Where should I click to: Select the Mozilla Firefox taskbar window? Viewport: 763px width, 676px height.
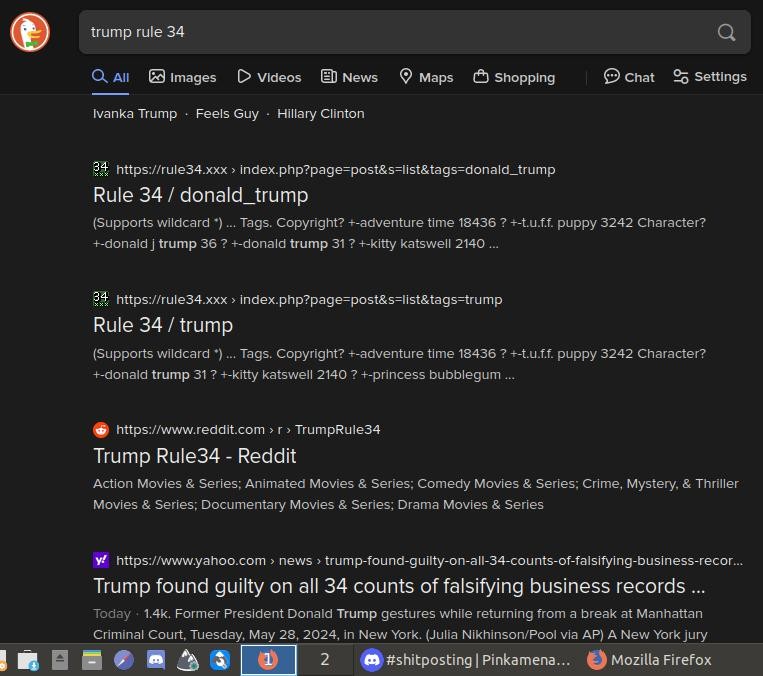pyautogui.click(x=649, y=660)
